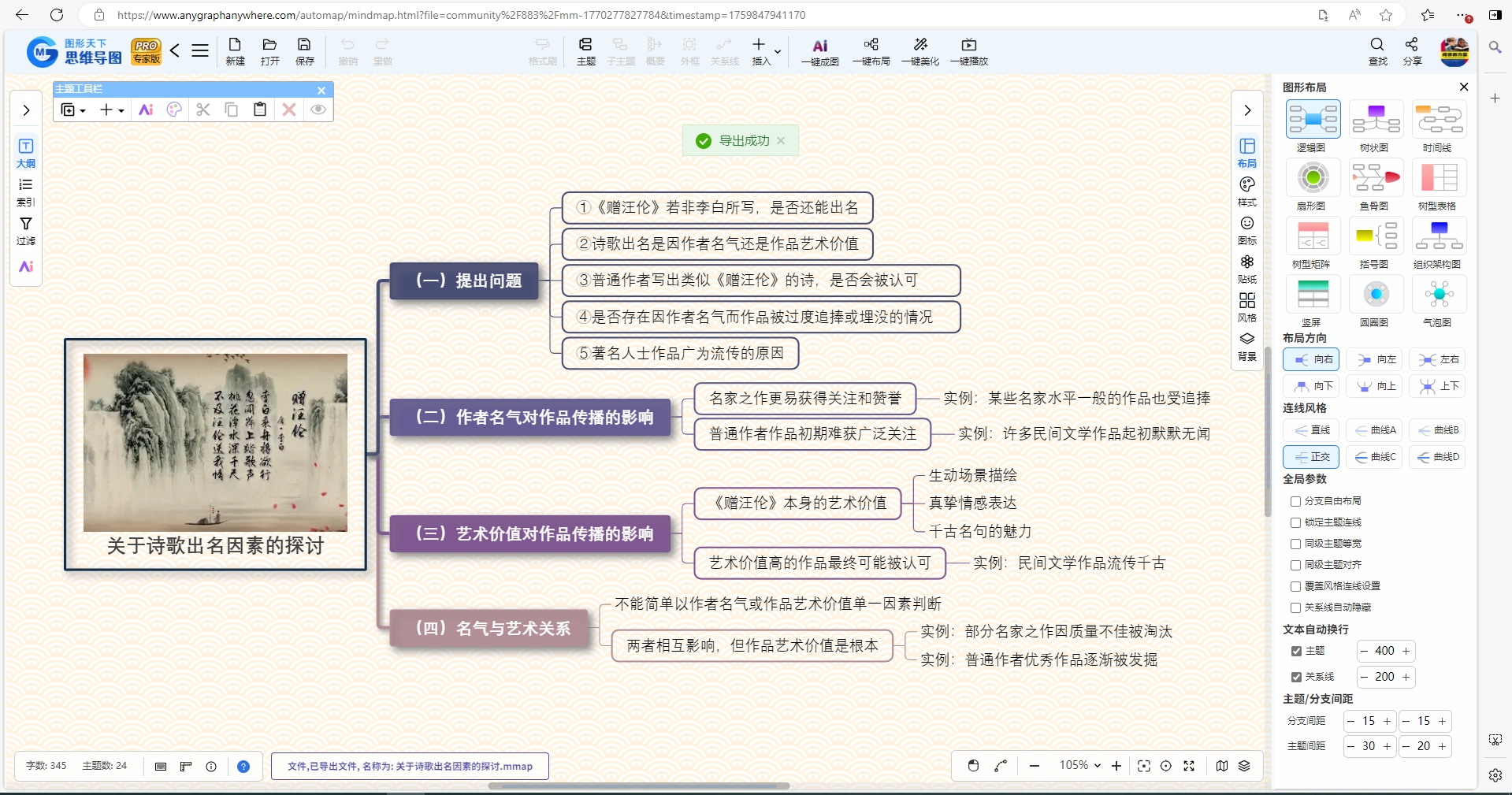Delete topic with red X icon

(289, 110)
